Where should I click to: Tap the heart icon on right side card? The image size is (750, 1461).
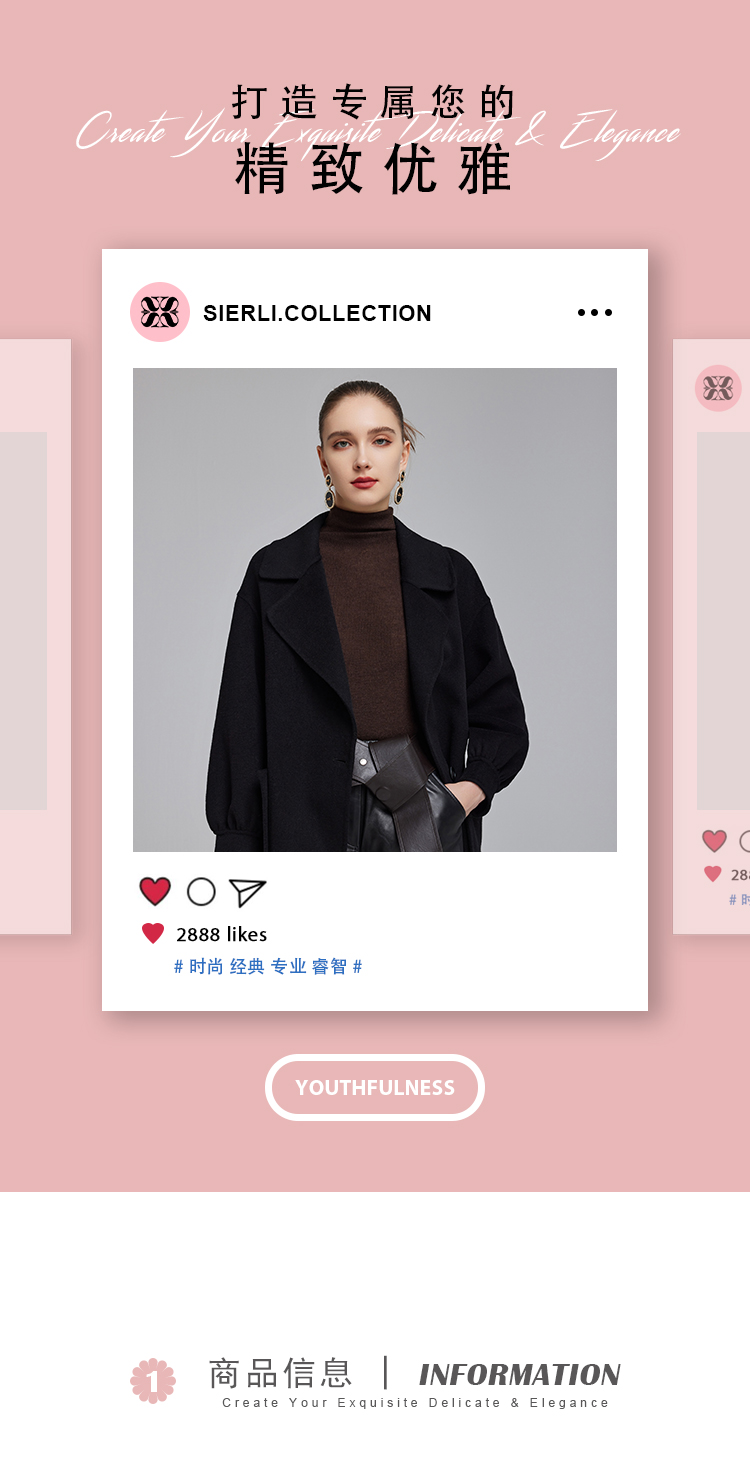[x=714, y=841]
